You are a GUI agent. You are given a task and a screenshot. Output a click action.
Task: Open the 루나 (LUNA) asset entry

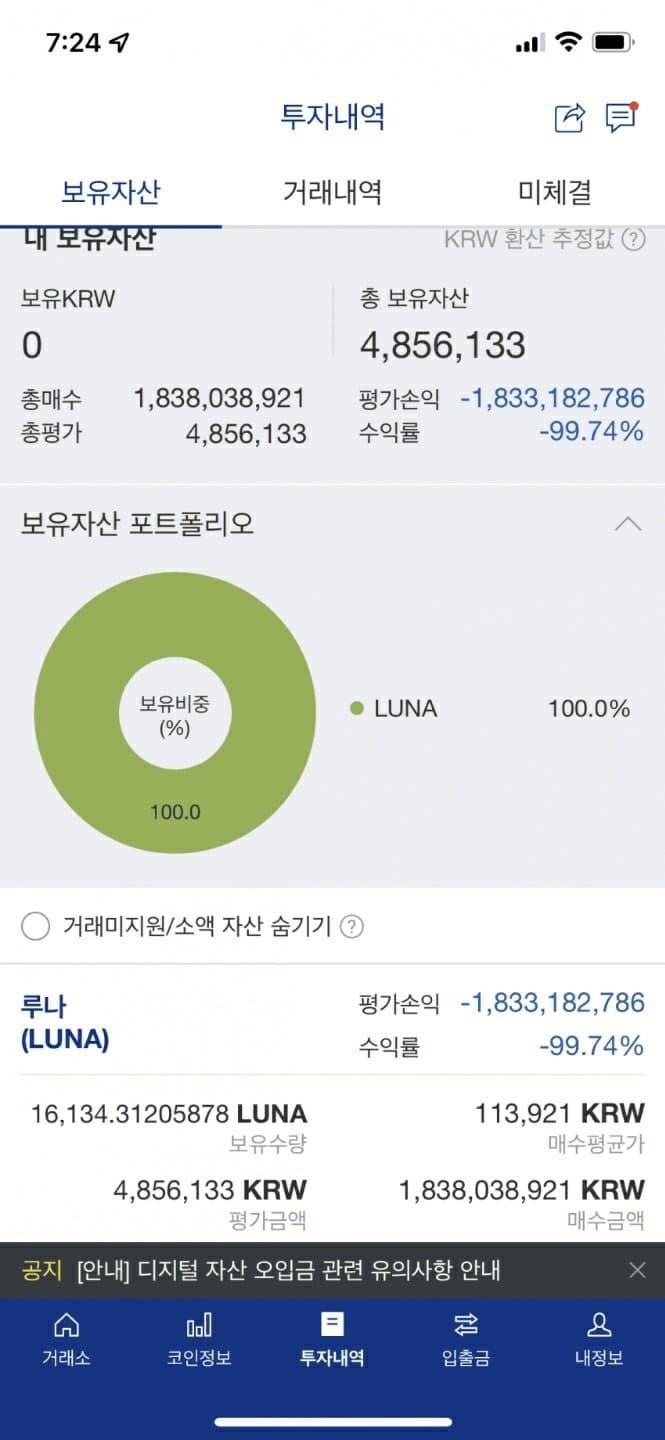coord(65,1022)
